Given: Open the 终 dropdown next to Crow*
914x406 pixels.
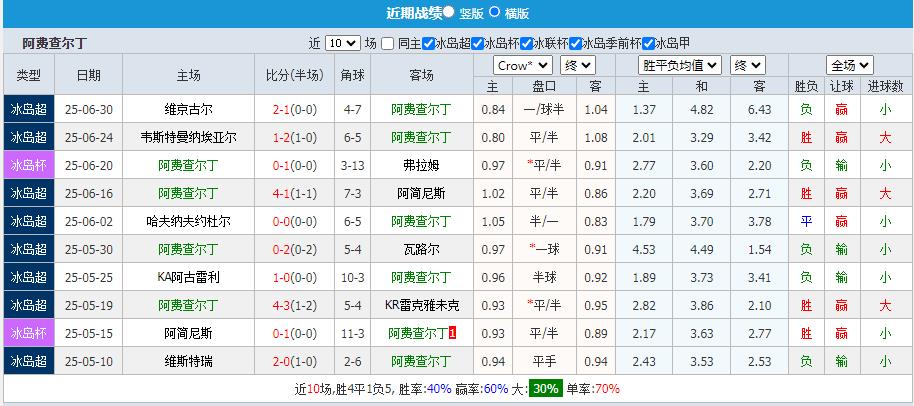Looking at the screenshot, I should [x=577, y=65].
